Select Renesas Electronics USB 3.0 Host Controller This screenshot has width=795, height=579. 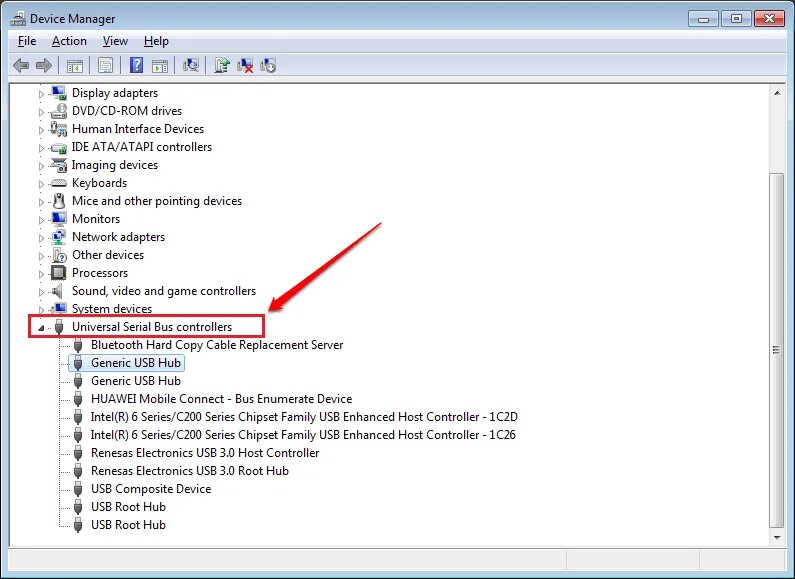(205, 453)
